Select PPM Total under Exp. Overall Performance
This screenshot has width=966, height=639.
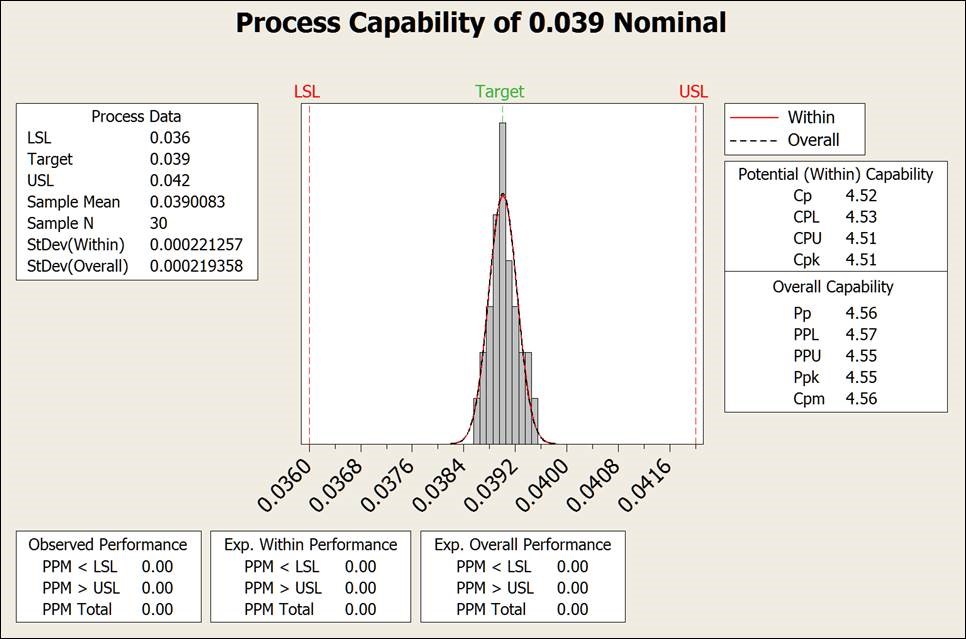[x=491, y=609]
